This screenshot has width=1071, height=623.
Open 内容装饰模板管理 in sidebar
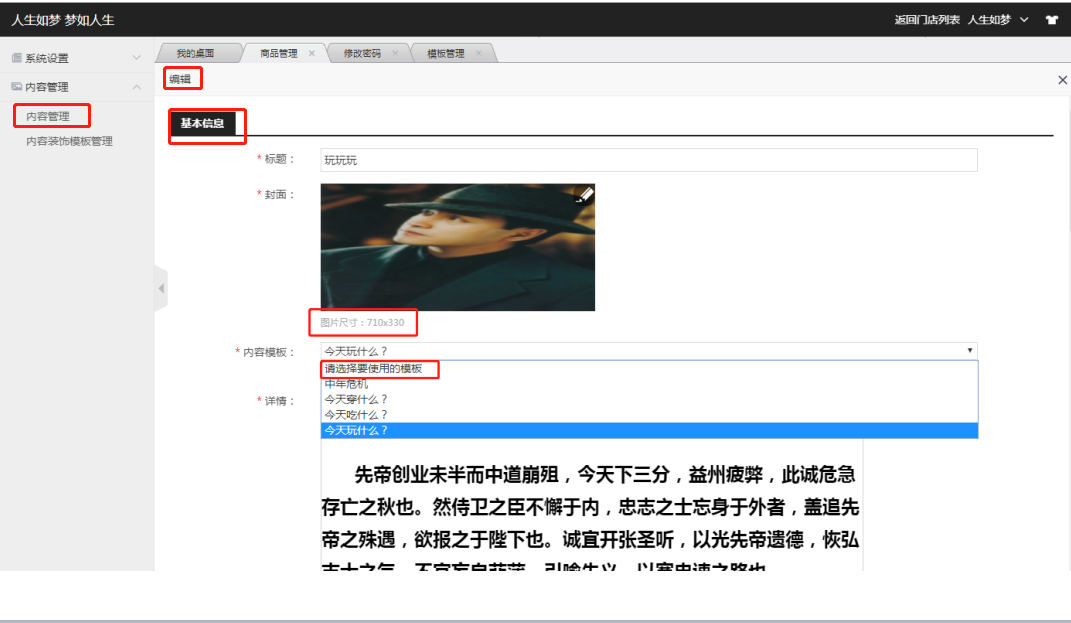(x=69, y=141)
